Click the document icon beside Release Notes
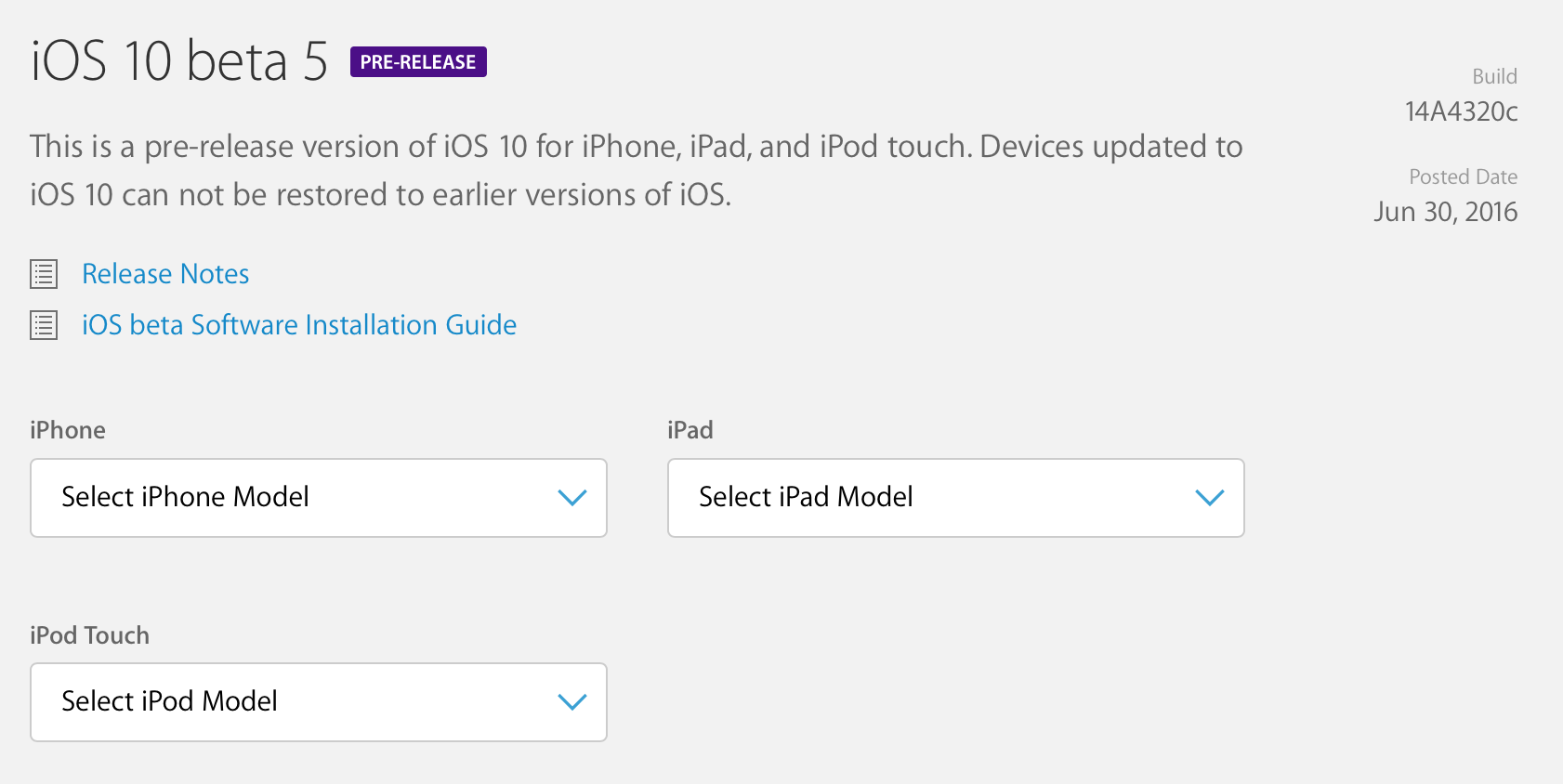 [x=44, y=274]
